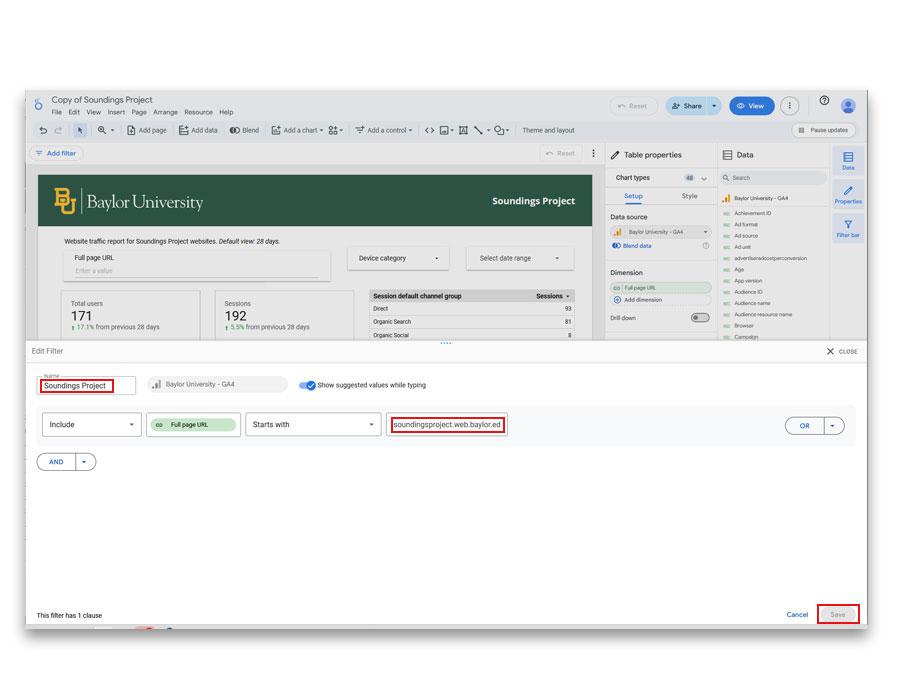Click the Add filter chip

tap(56, 153)
